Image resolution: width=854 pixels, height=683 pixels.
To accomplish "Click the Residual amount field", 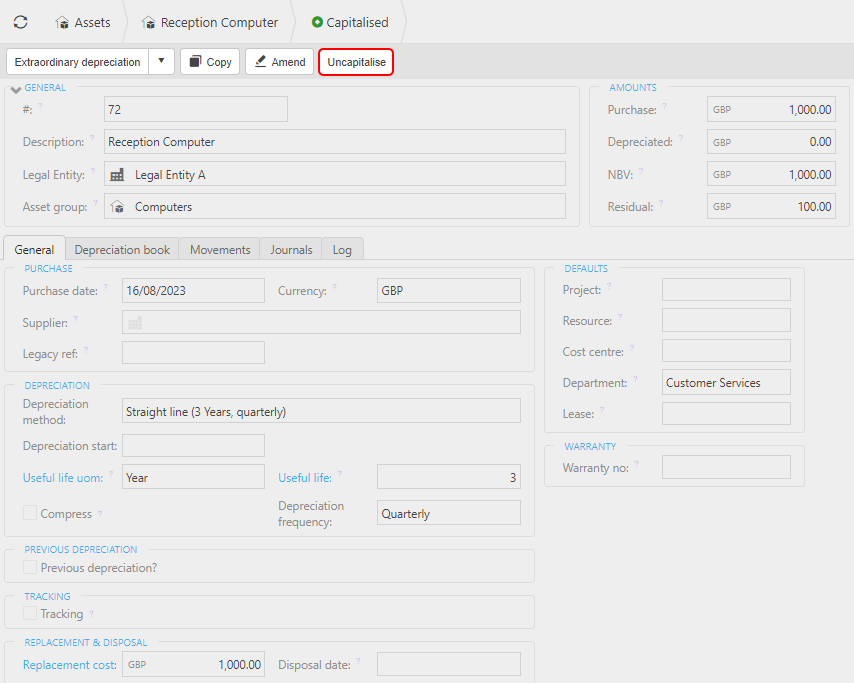I will coord(771,206).
